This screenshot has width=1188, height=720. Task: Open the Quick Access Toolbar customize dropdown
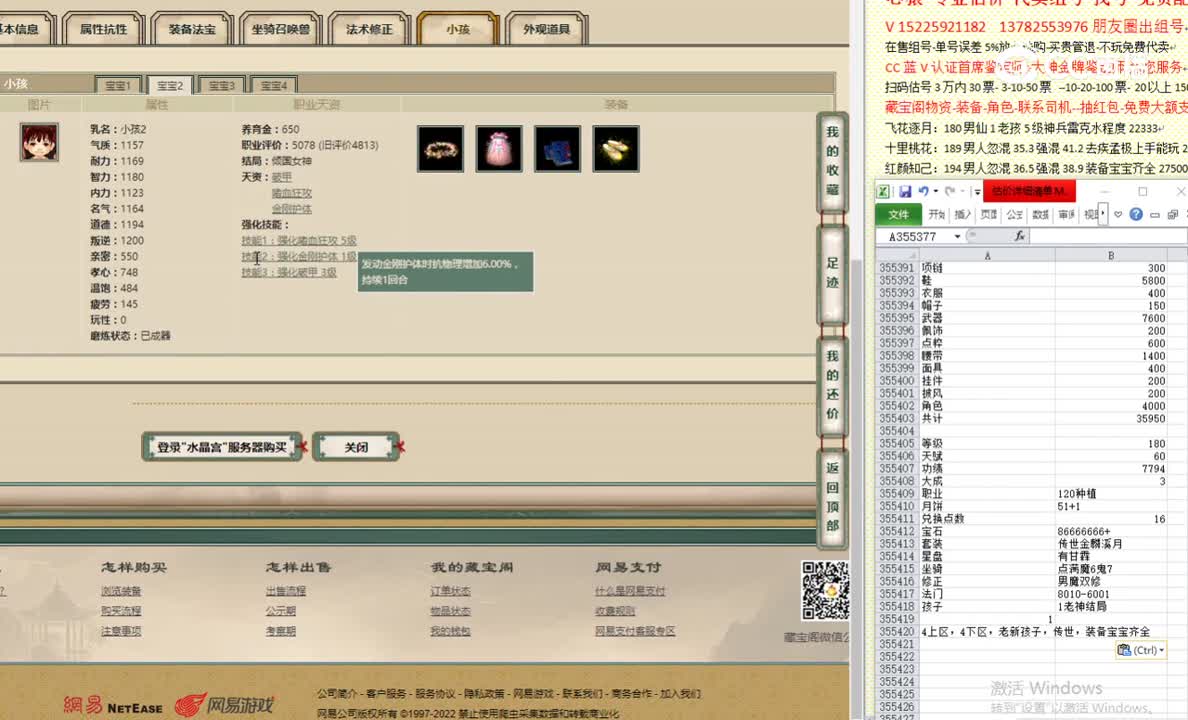click(x=976, y=192)
